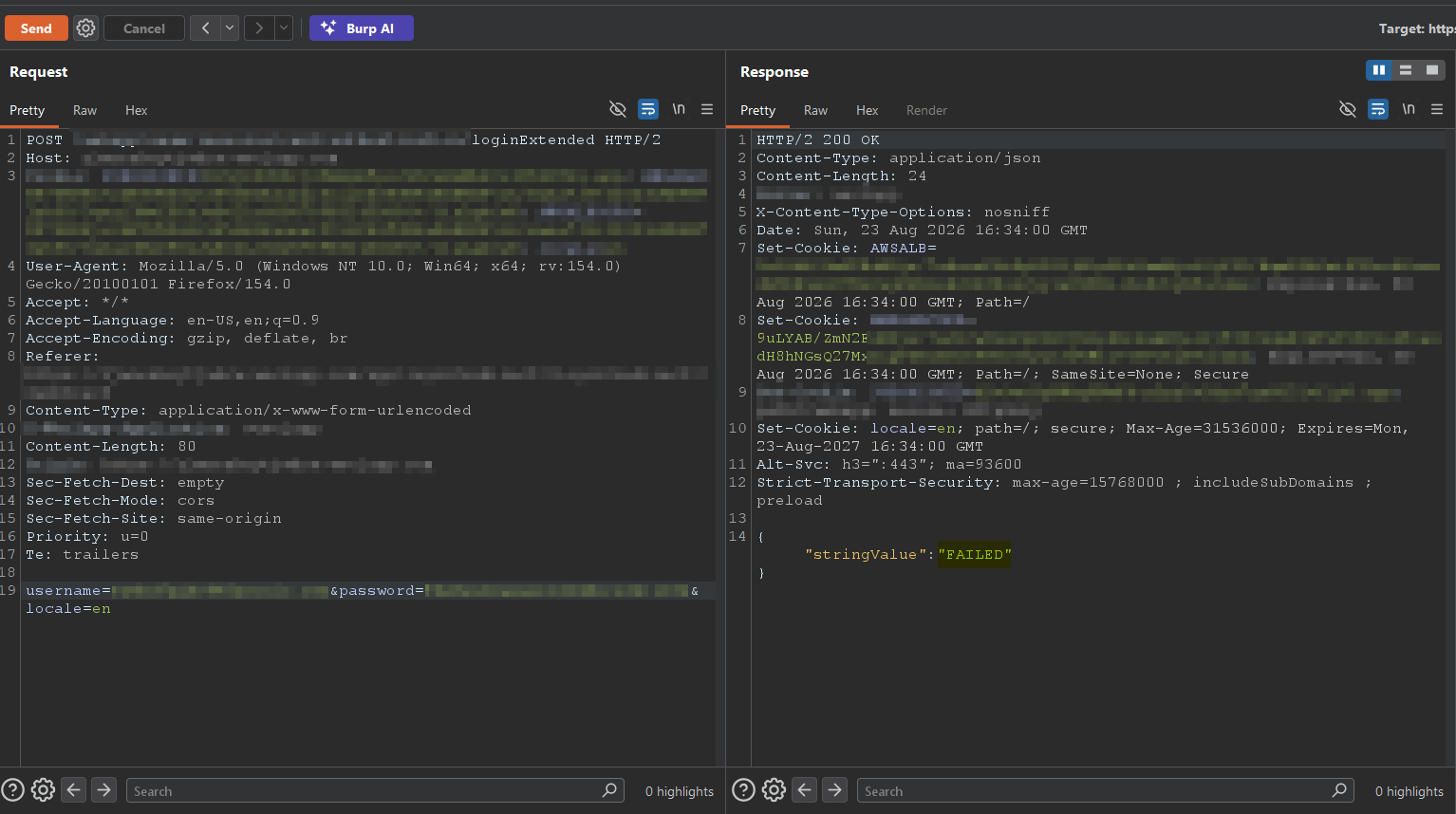Select Response Pretty tab
Viewport: 1456px width, 814px height.
[757, 110]
